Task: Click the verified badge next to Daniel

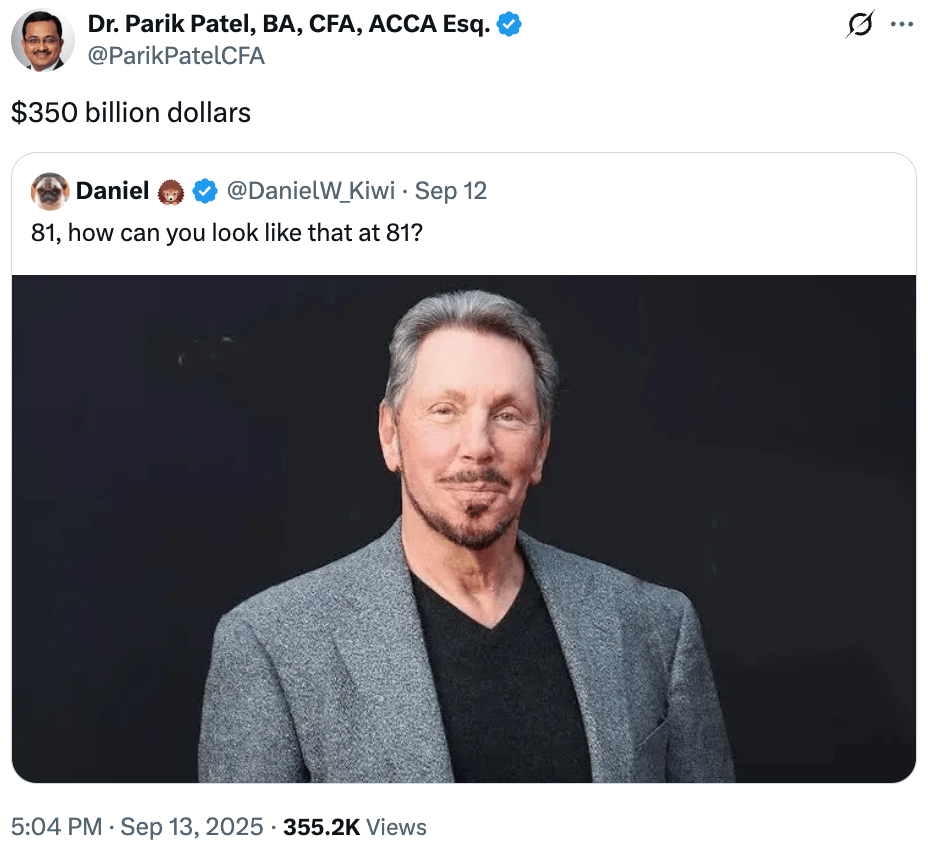Action: (x=205, y=191)
